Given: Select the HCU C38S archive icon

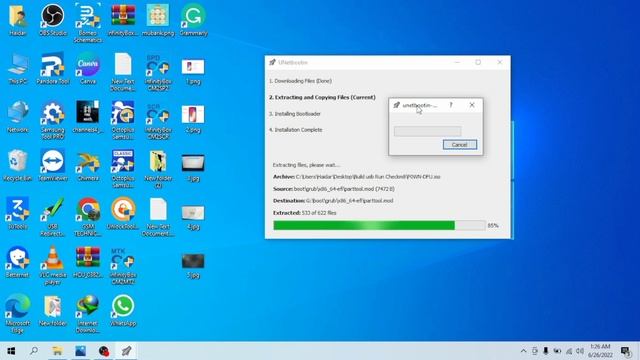Looking at the screenshot, I should [x=88, y=262].
